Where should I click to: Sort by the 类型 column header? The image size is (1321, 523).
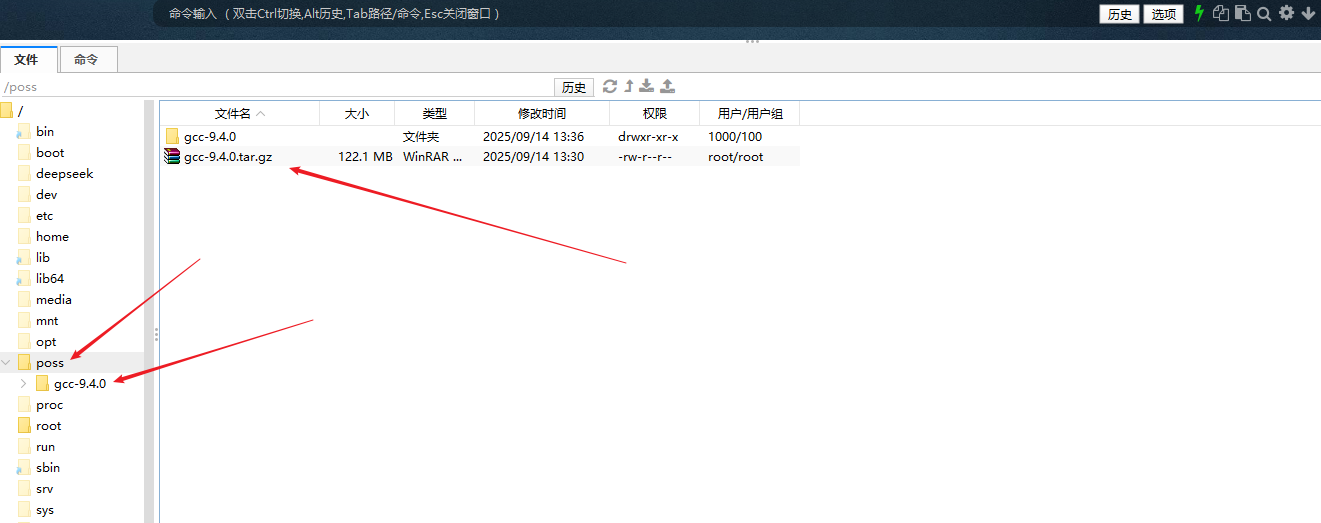[x=435, y=114]
